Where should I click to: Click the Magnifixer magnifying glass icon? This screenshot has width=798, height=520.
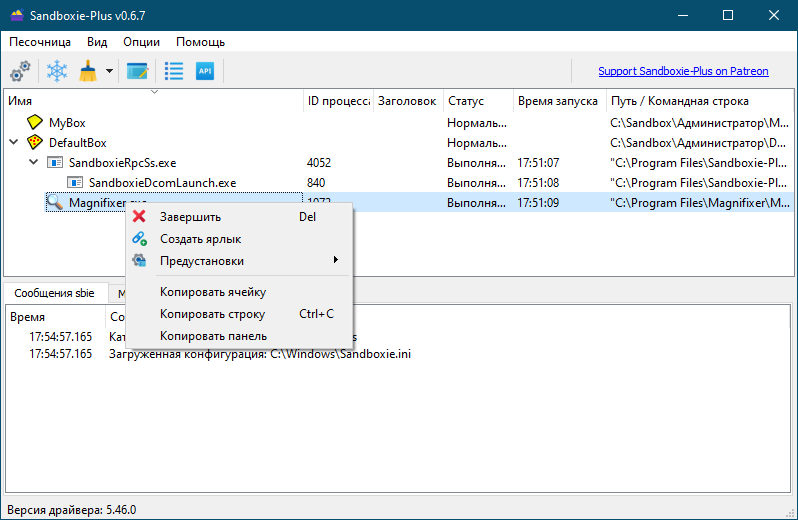click(x=54, y=203)
